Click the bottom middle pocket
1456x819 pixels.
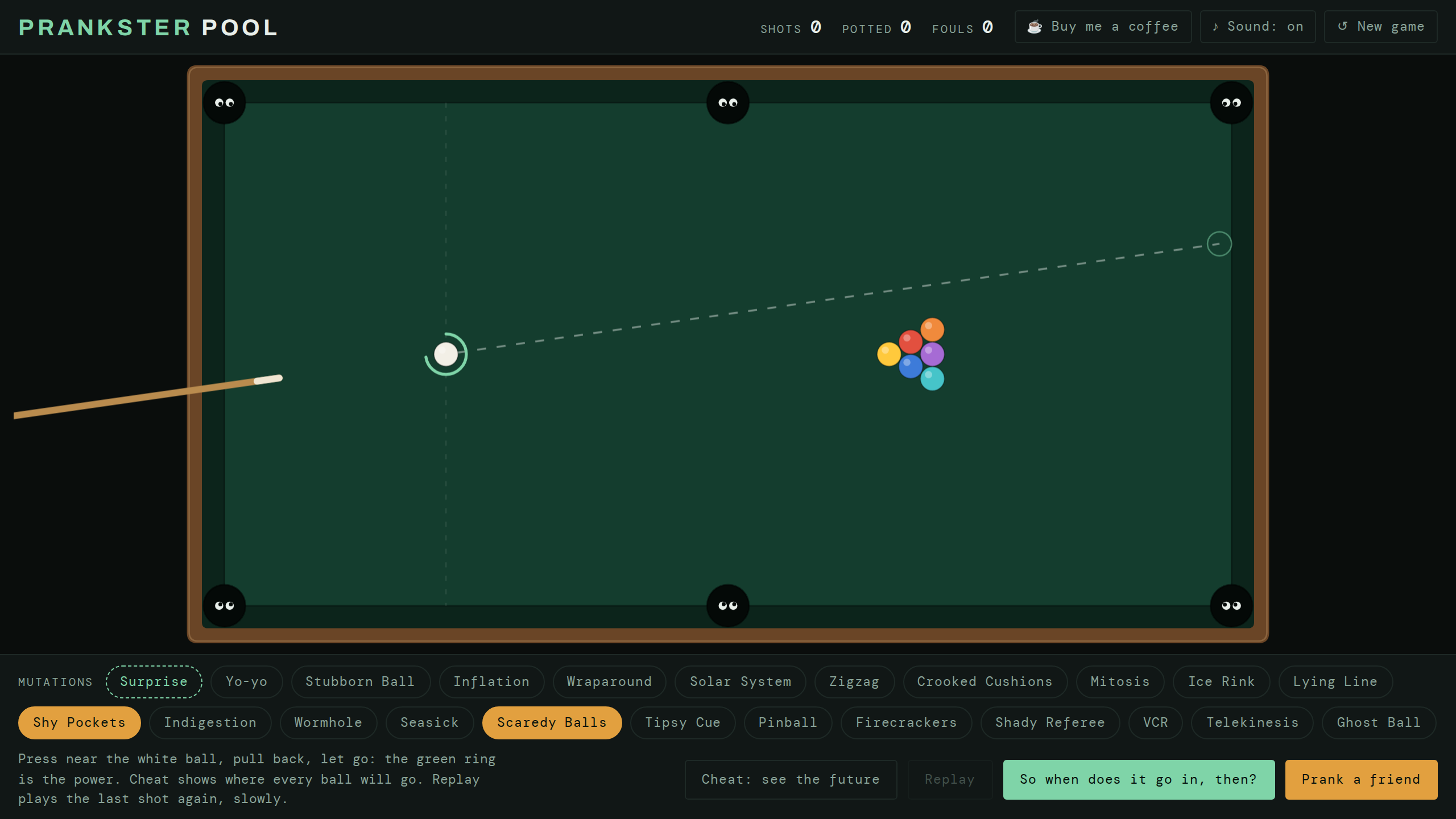click(728, 606)
